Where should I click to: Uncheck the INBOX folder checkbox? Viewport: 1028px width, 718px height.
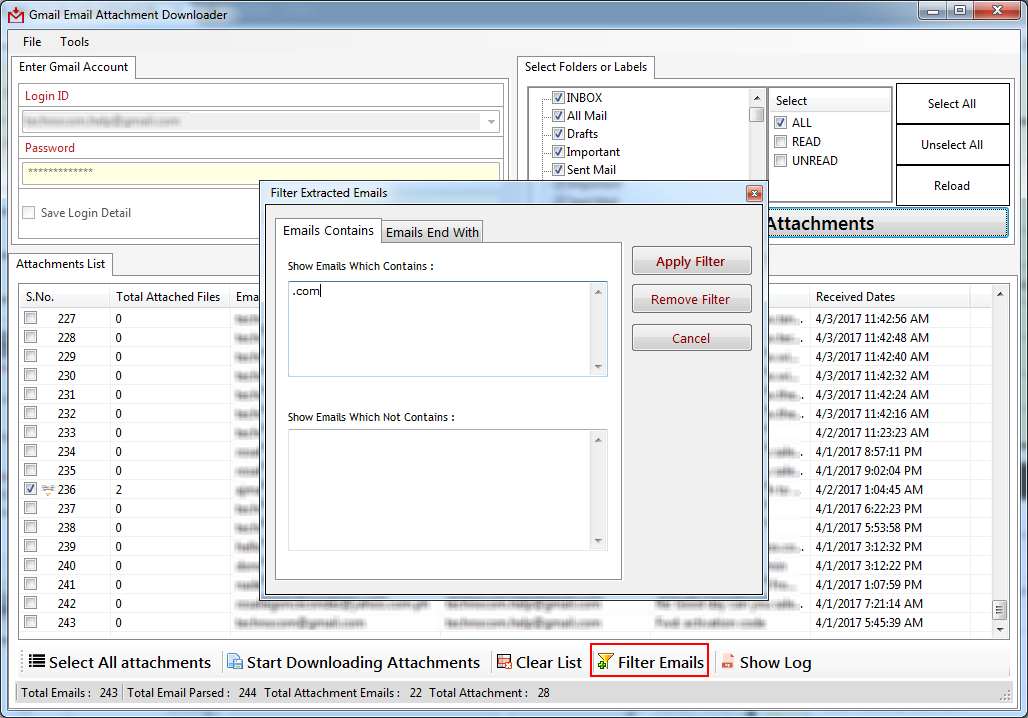(x=558, y=98)
